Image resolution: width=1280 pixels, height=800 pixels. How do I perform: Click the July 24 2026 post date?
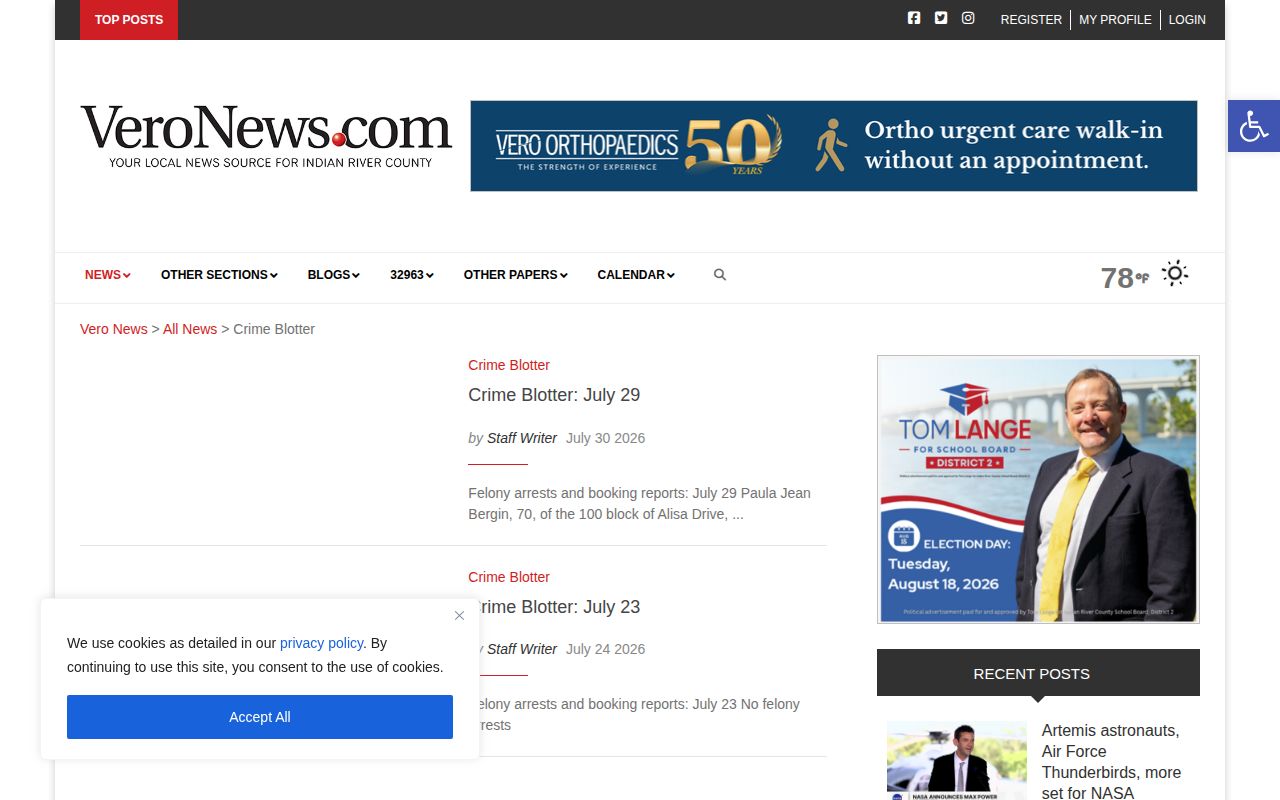606,649
